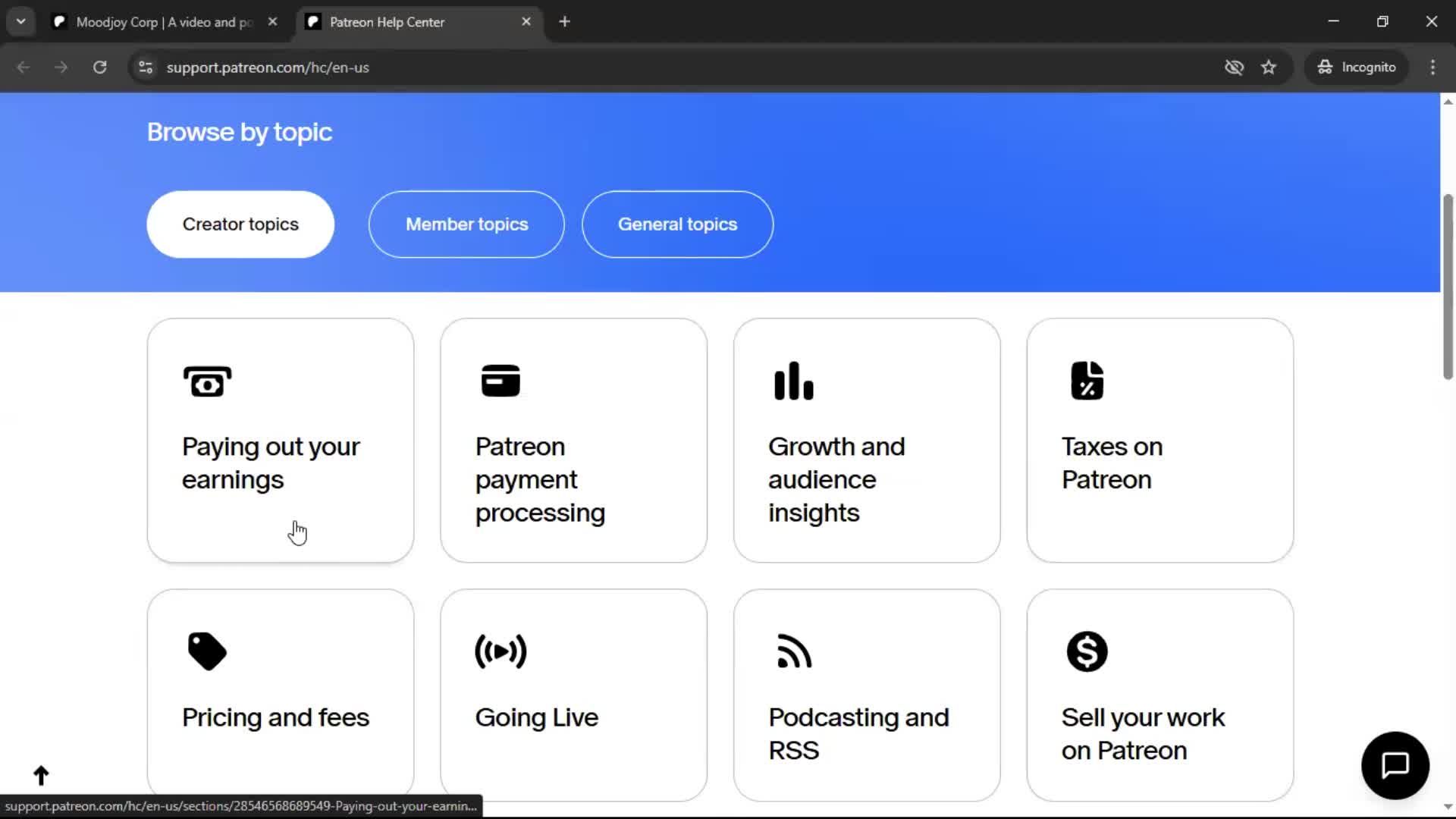1456x819 pixels.
Task: Click the scrollbar down arrow
Action: pos(1448,807)
